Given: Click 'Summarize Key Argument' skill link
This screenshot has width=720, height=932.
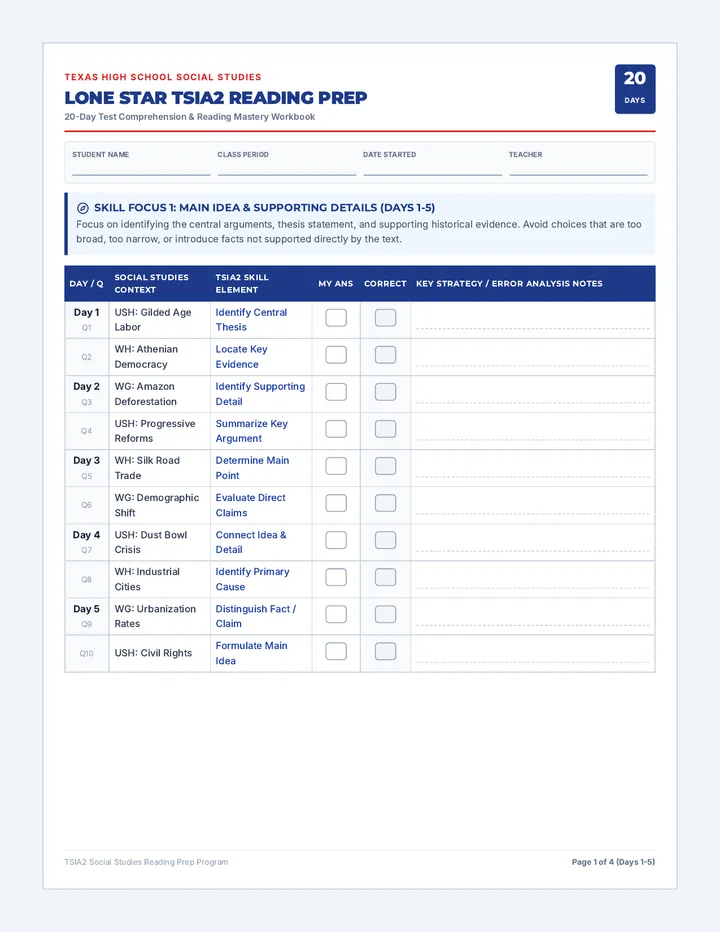Looking at the screenshot, I should point(251,431).
